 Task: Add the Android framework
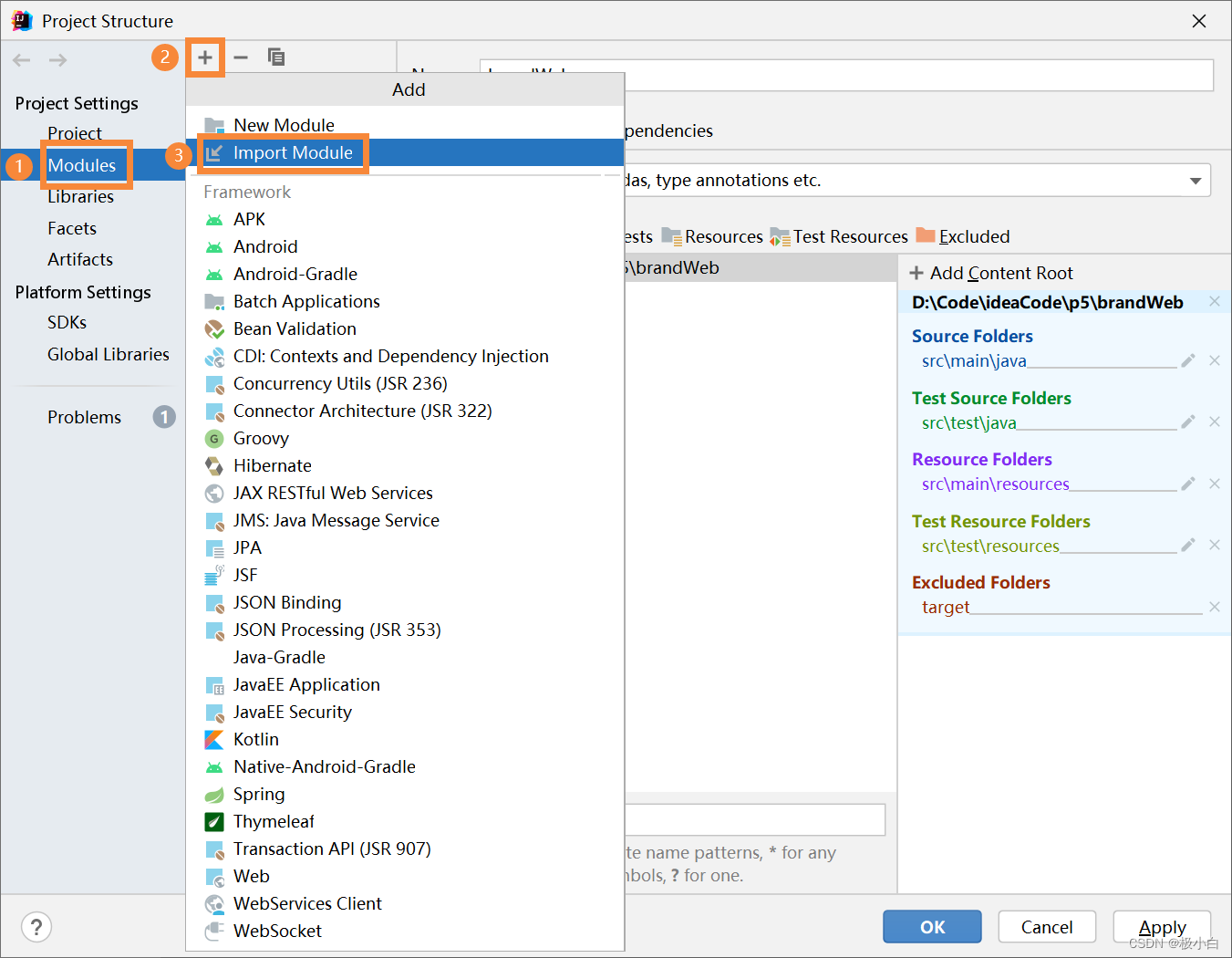405,246
